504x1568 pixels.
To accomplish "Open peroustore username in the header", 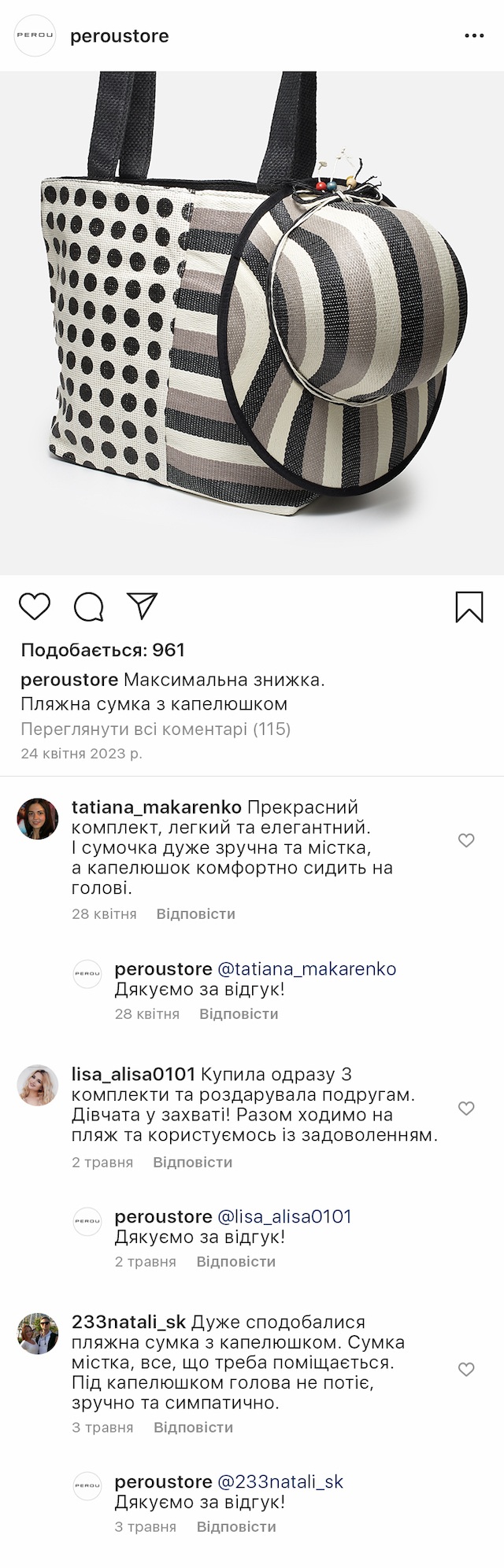I will coord(120,36).
